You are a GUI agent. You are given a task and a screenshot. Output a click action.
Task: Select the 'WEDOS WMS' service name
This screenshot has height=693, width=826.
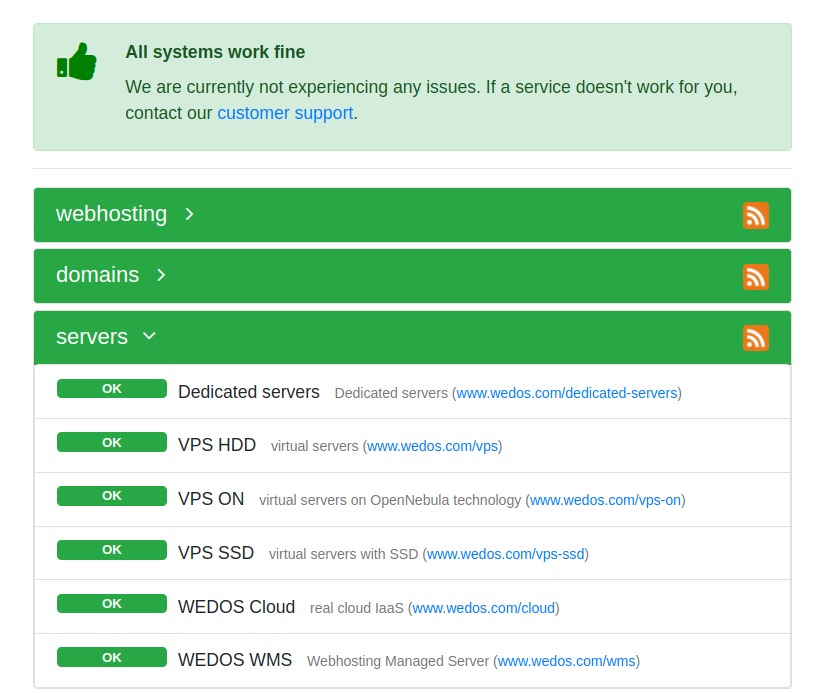[x=235, y=660]
